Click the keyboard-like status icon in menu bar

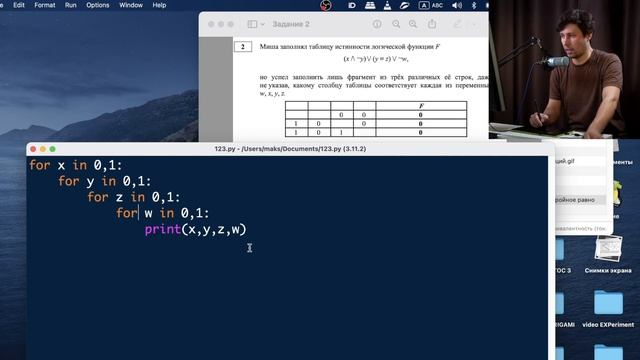tap(370, 5)
